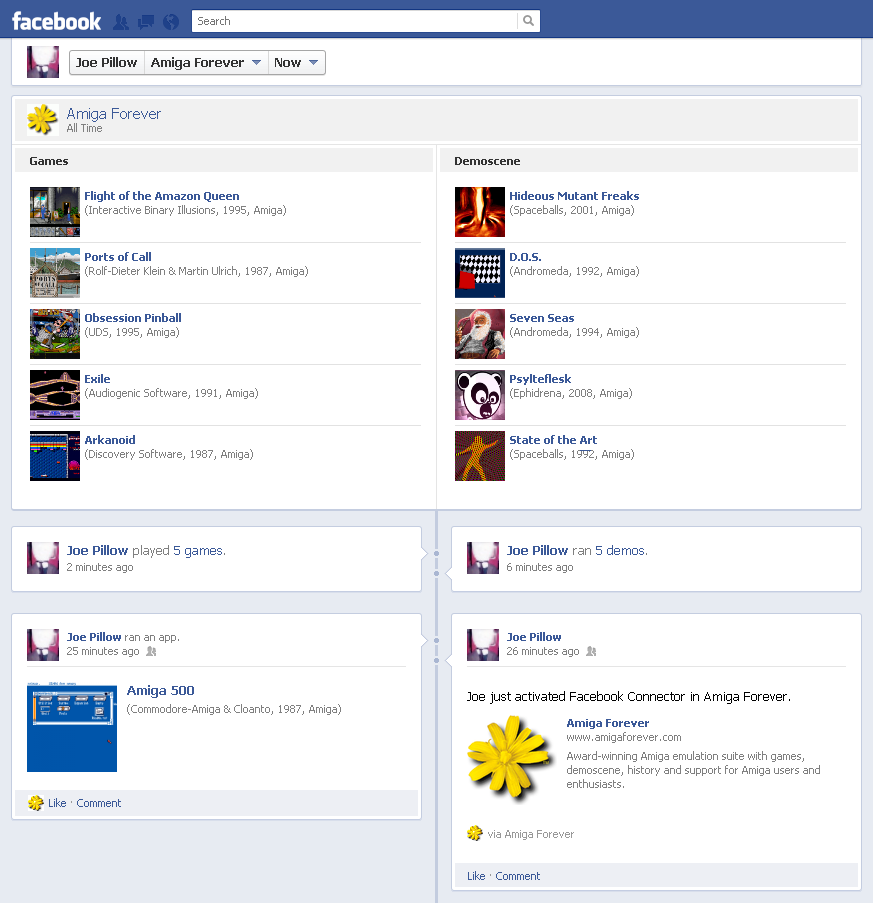
Task: Open Arkanoid game thumbnail
Action: pos(55,456)
